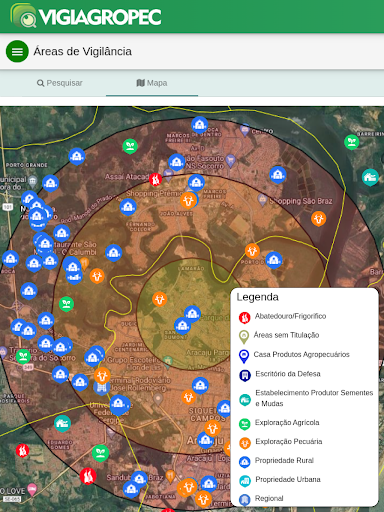Image resolution: width=384 pixels, height=512 pixels.
Task: Click the green agriculture marker near Marcos Freire
Action: pos(130,146)
